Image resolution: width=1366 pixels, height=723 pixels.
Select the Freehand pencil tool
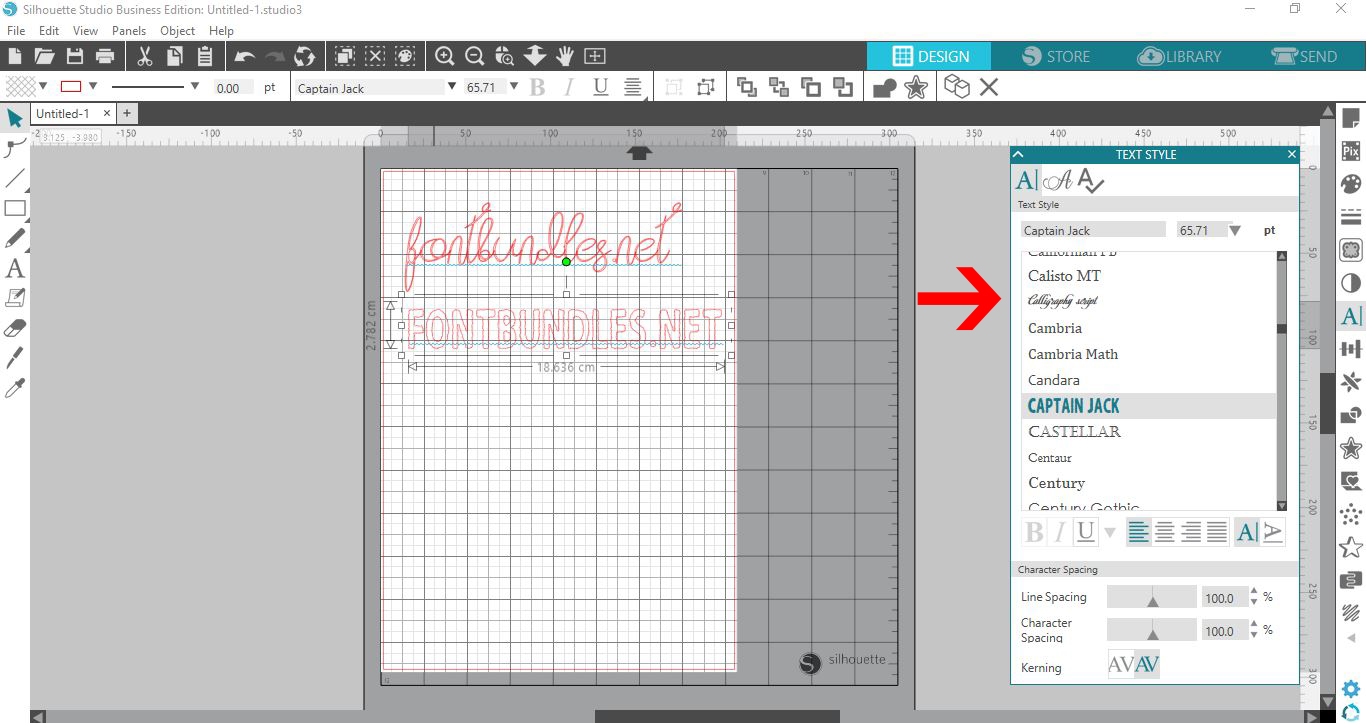pos(15,238)
